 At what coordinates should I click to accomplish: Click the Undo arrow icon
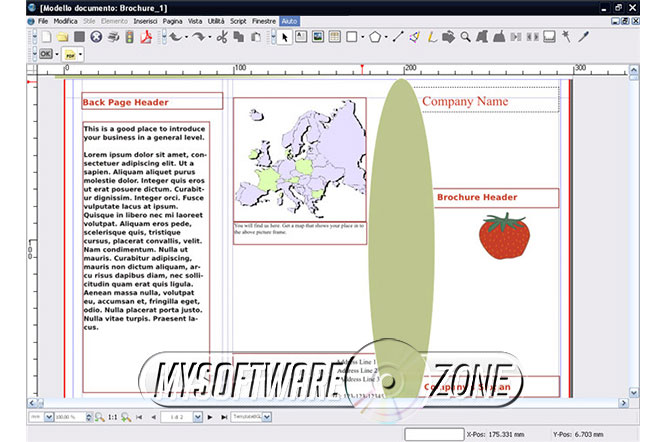coord(175,37)
